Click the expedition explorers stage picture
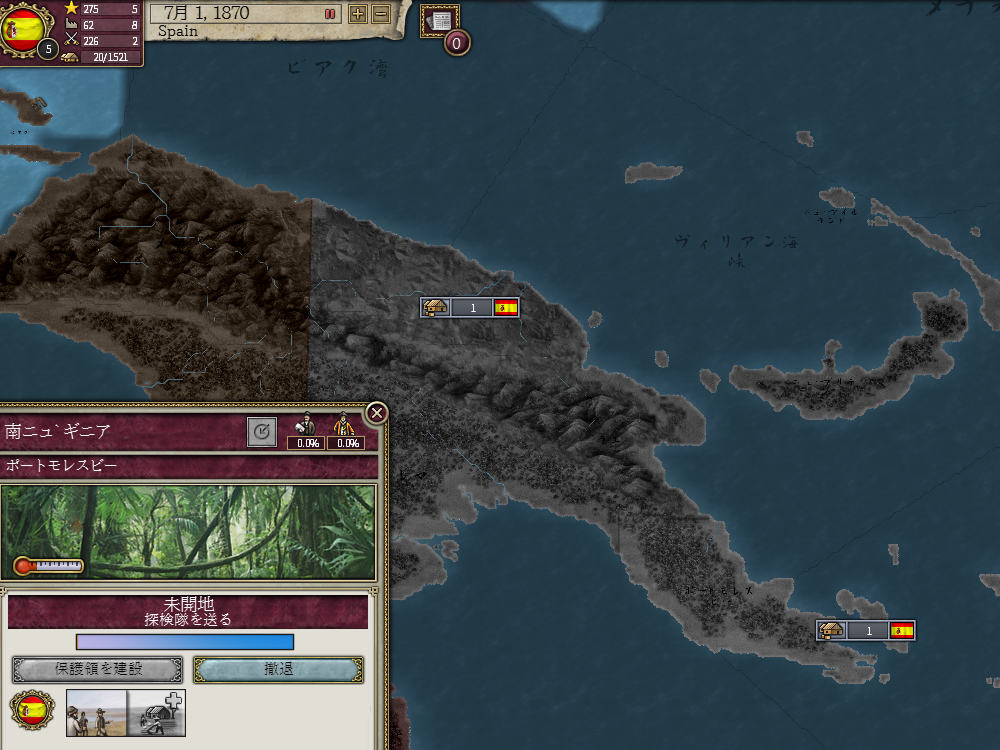This screenshot has width=1000, height=750. tap(96, 713)
